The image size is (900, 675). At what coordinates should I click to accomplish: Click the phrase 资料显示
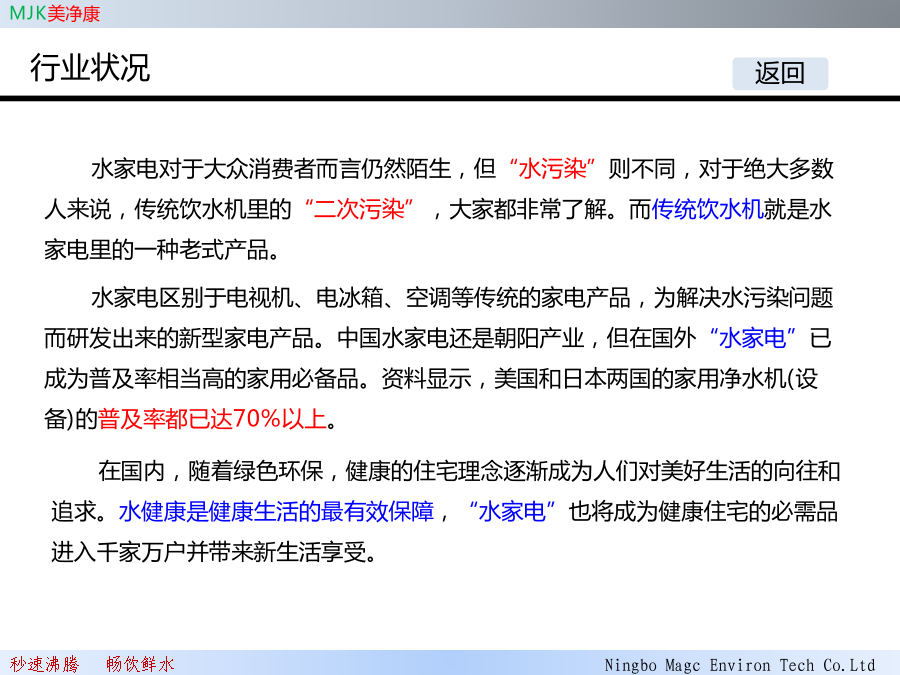426,379
